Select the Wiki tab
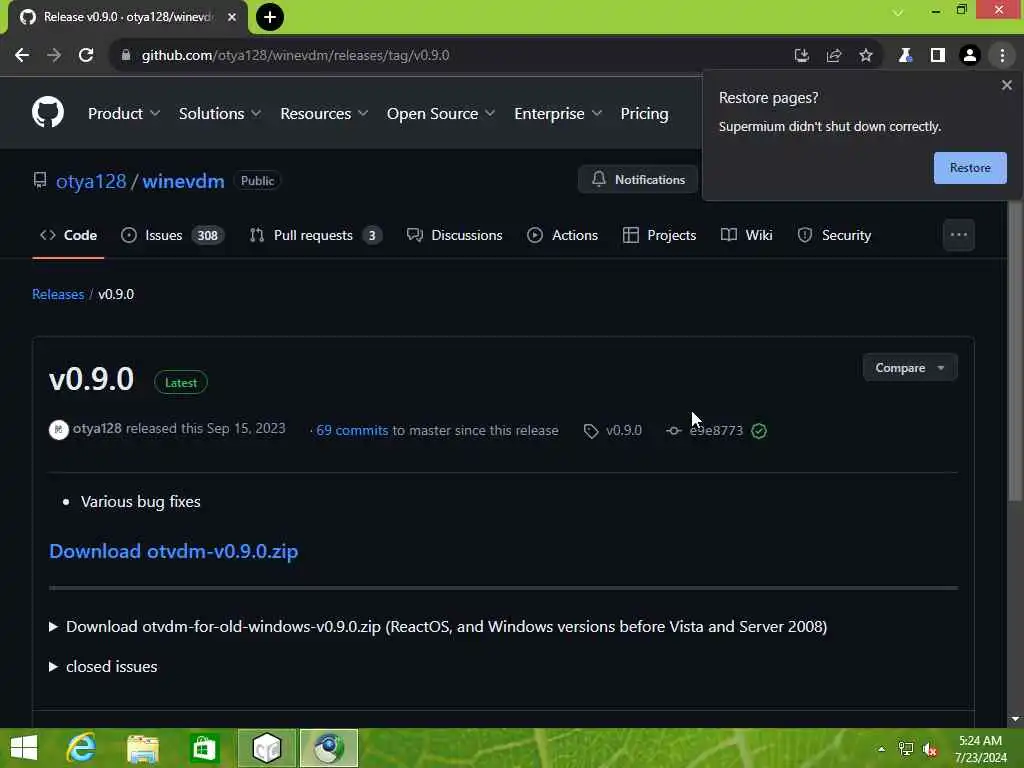This screenshot has height=768, width=1024. (x=746, y=235)
